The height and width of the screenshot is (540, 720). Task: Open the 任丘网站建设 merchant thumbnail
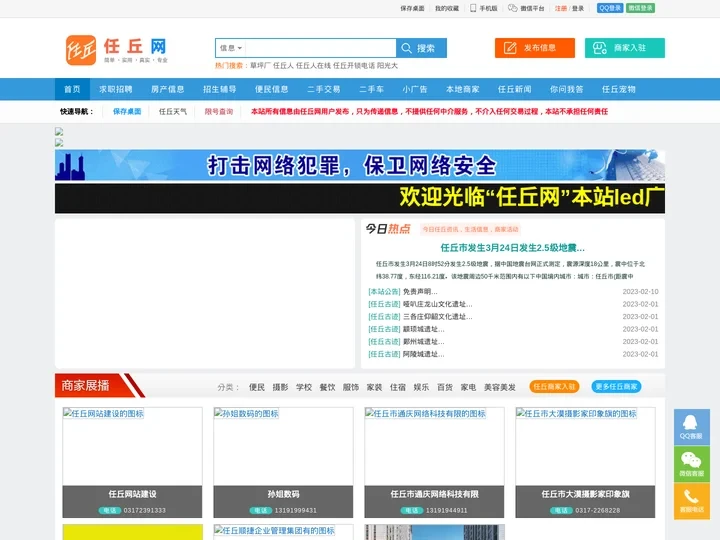pyautogui.click(x=132, y=446)
